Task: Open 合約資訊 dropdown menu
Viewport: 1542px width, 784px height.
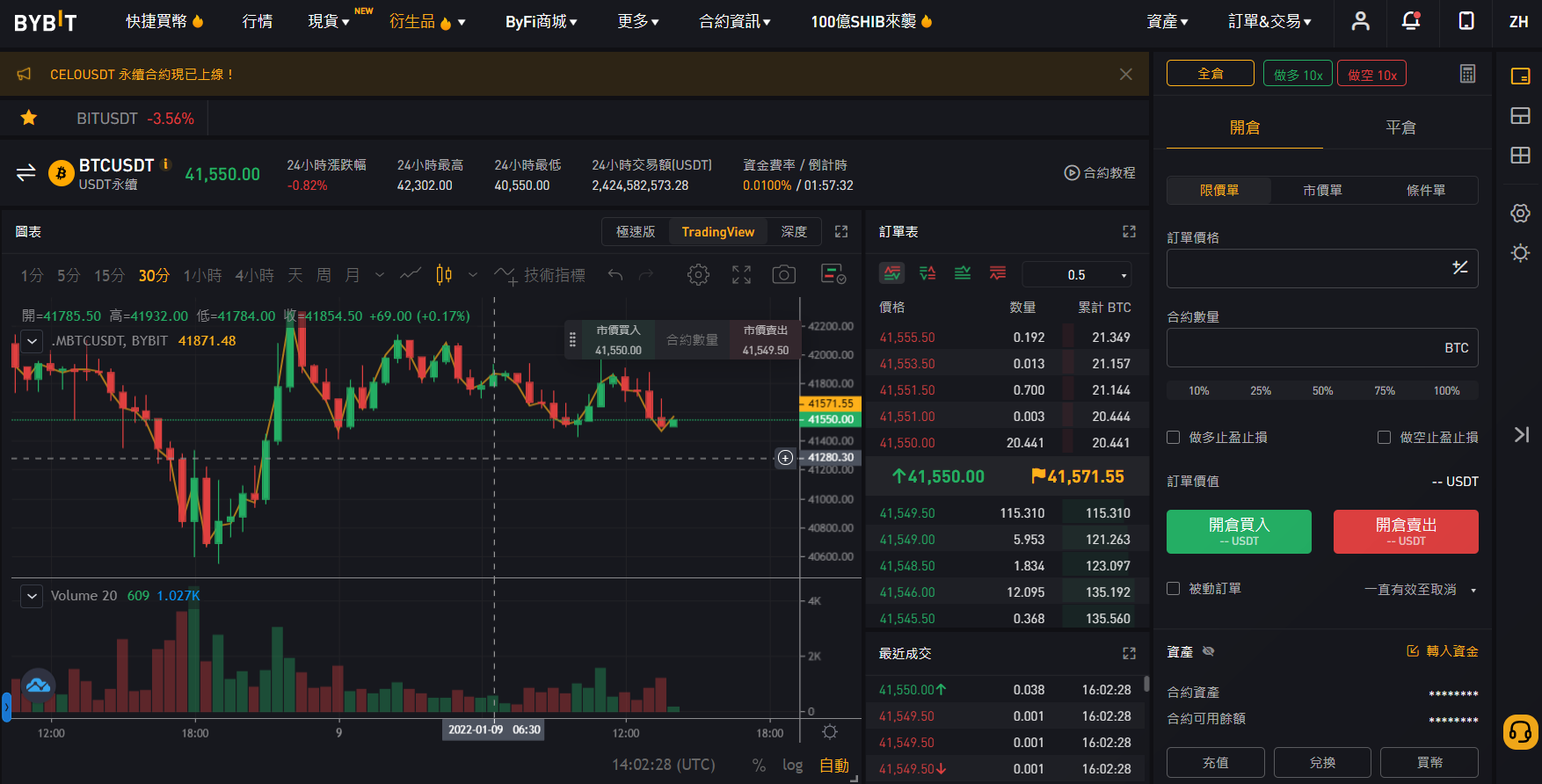Action: pyautogui.click(x=735, y=21)
